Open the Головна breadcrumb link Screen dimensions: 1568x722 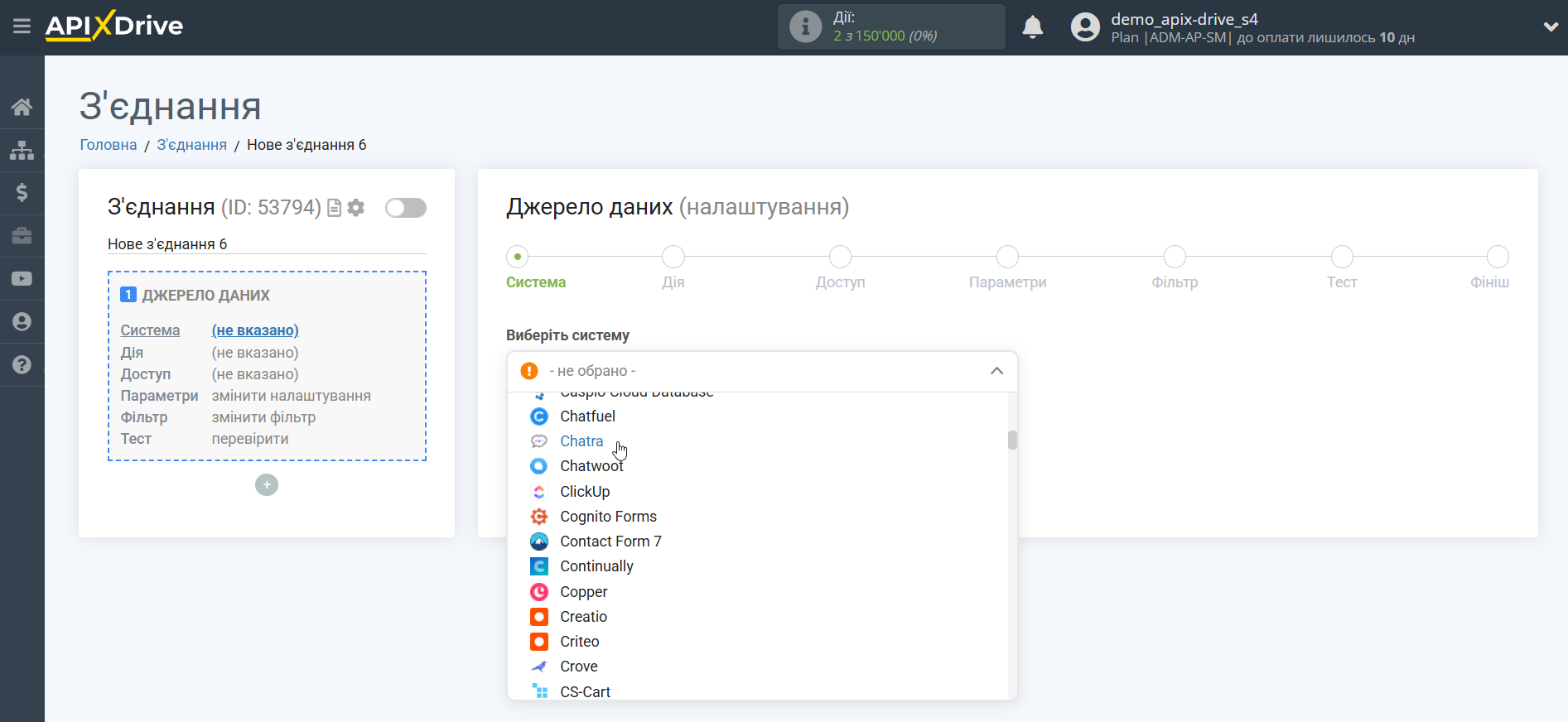point(109,145)
